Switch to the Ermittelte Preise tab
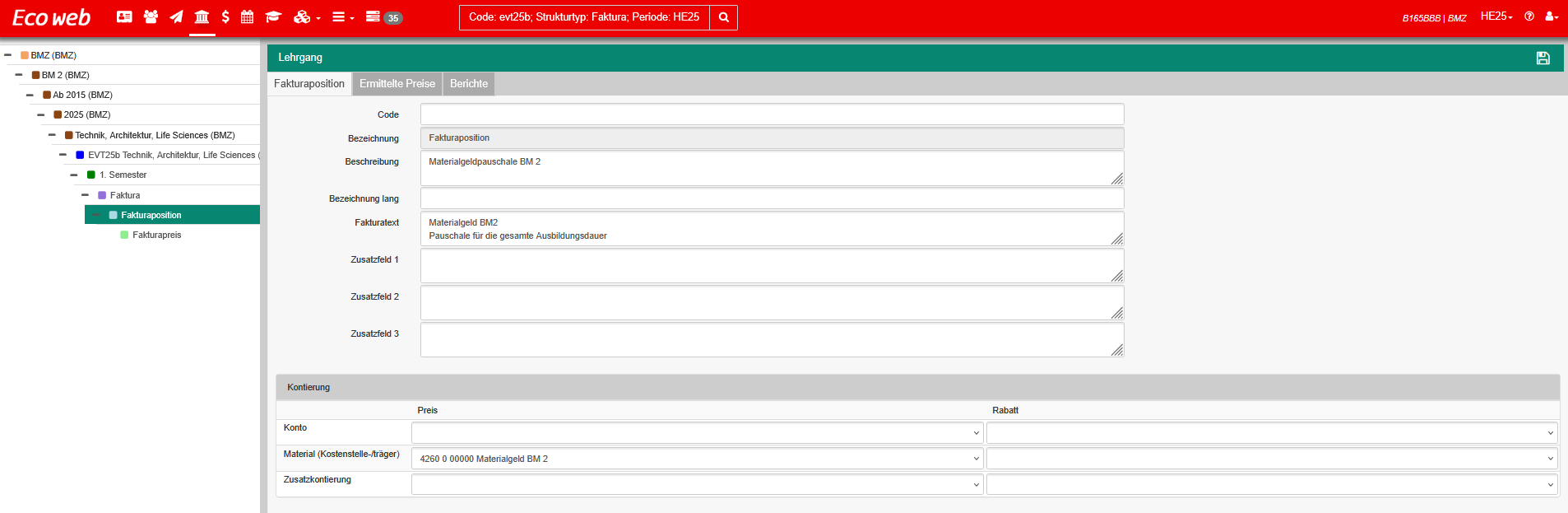This screenshot has width=1568, height=513. (x=397, y=84)
